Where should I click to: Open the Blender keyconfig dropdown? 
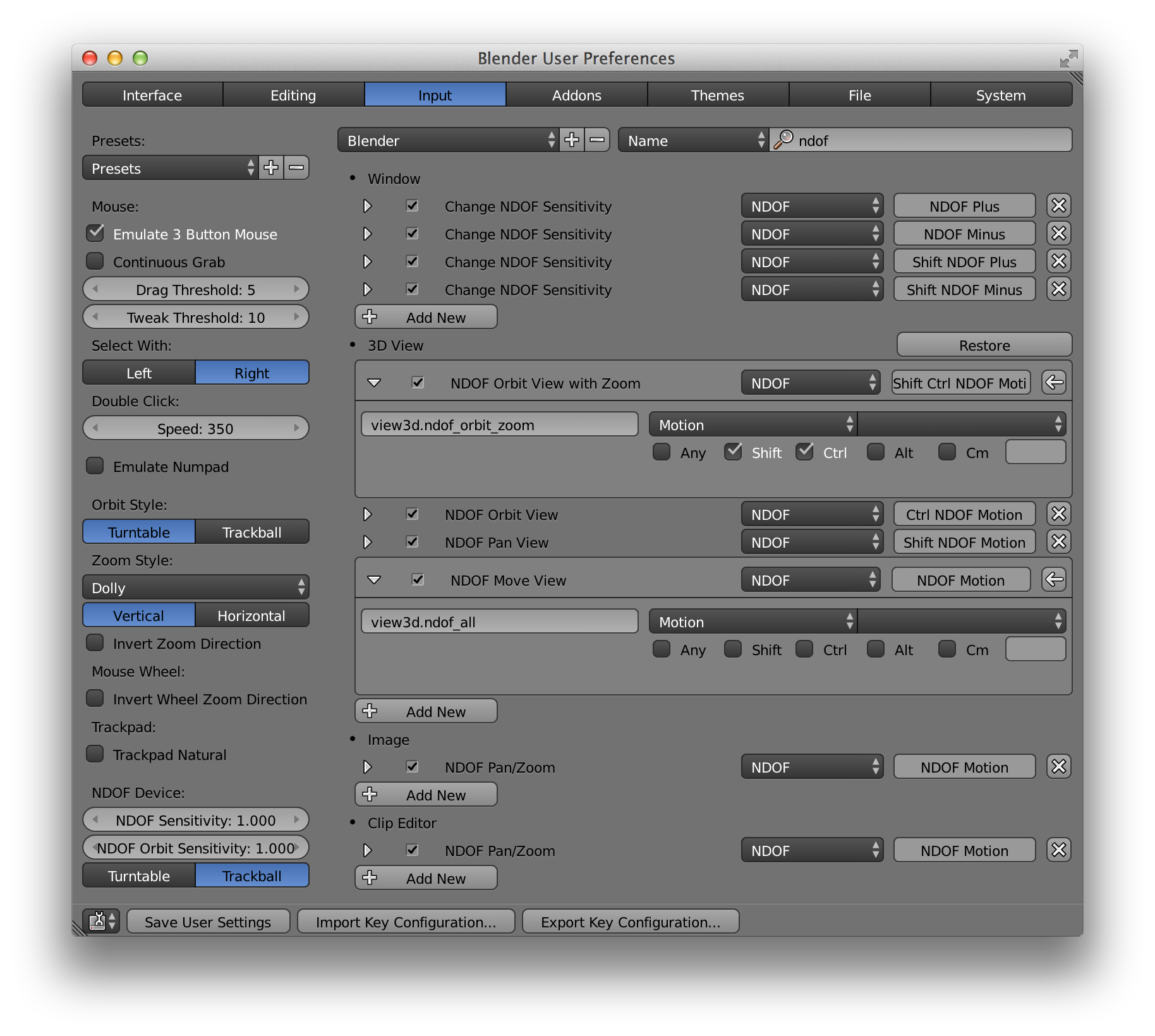[x=448, y=140]
